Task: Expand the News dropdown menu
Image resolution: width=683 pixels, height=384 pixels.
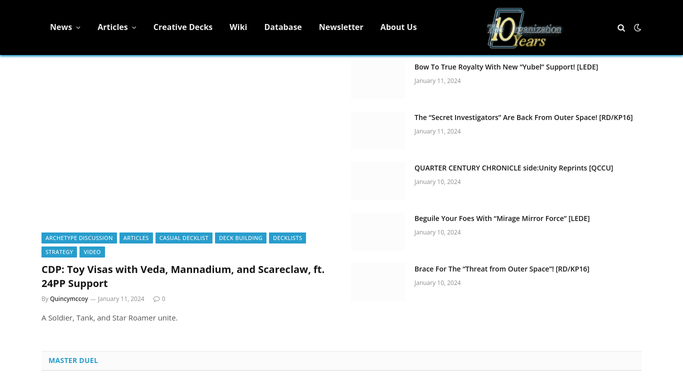Action: [65, 27]
